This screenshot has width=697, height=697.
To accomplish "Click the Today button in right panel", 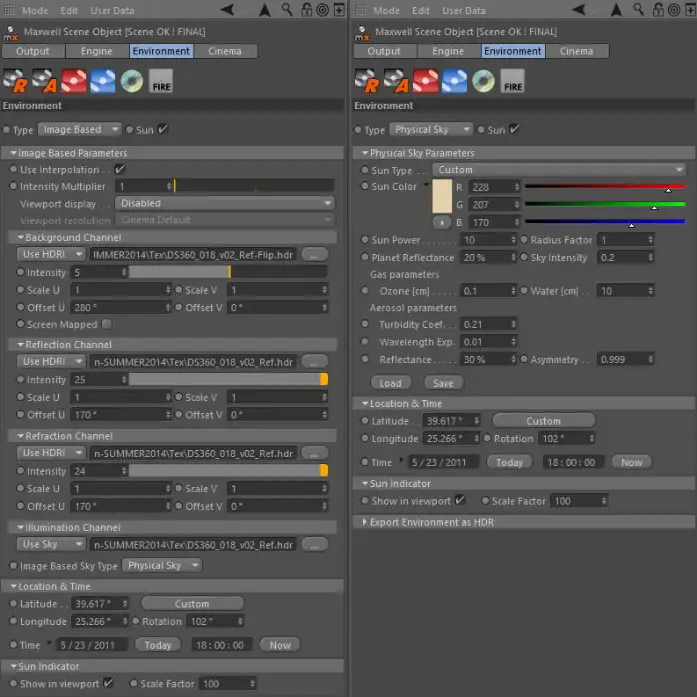I will coord(509,462).
